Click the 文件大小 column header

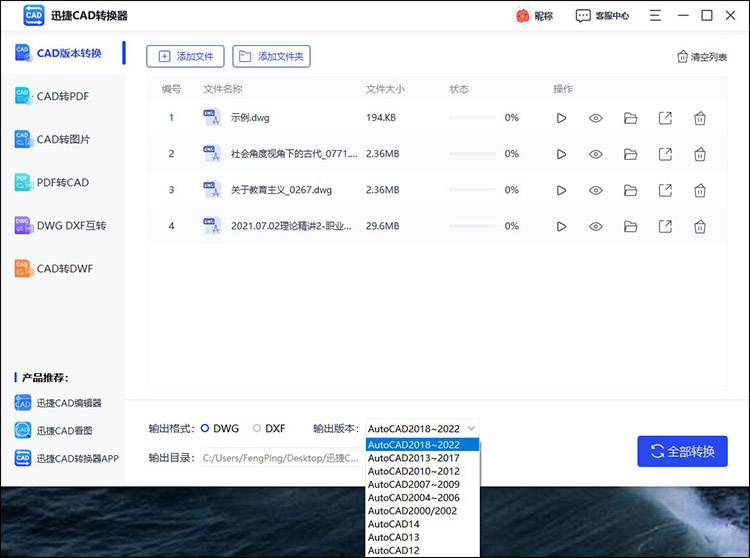[385, 89]
